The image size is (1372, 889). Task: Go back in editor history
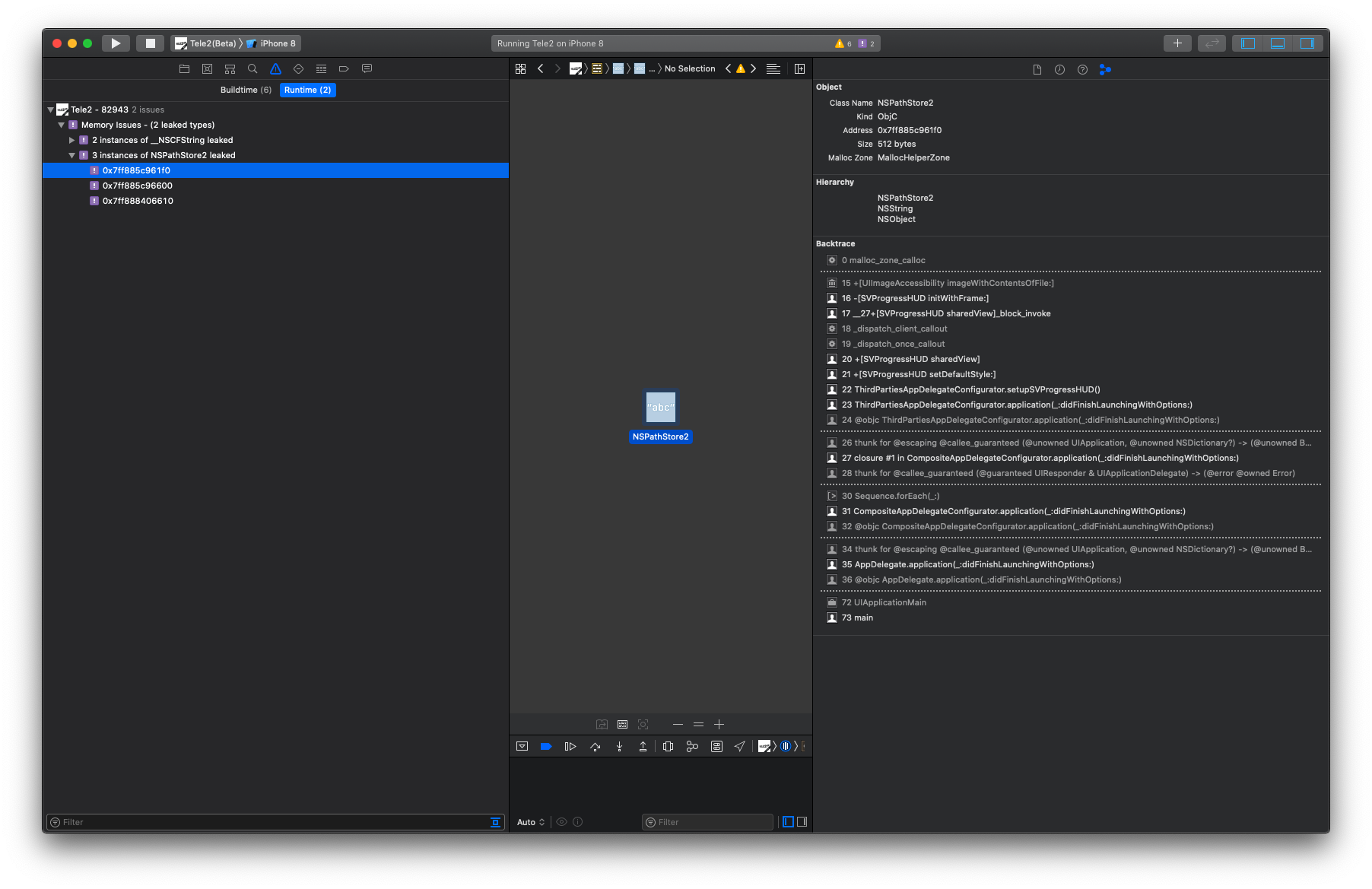(541, 68)
